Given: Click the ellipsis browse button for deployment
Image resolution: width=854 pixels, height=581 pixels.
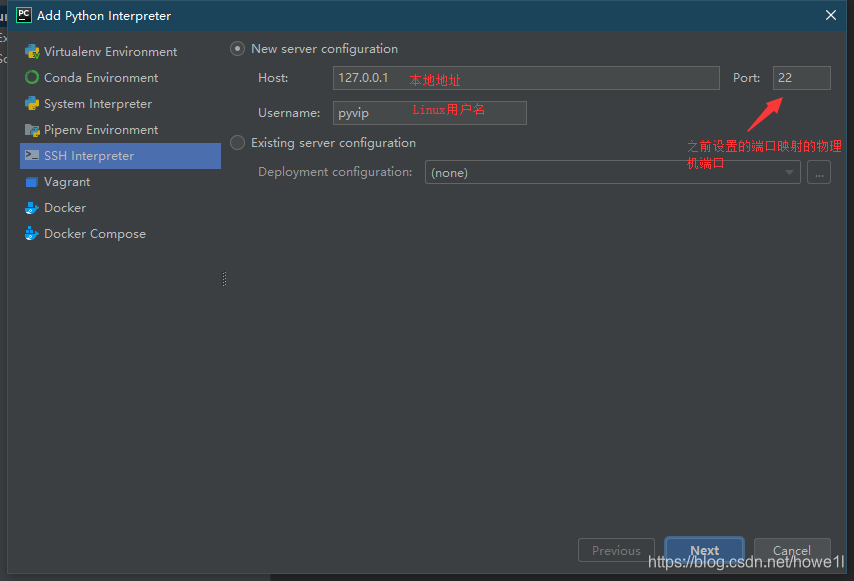Looking at the screenshot, I should click(819, 173).
